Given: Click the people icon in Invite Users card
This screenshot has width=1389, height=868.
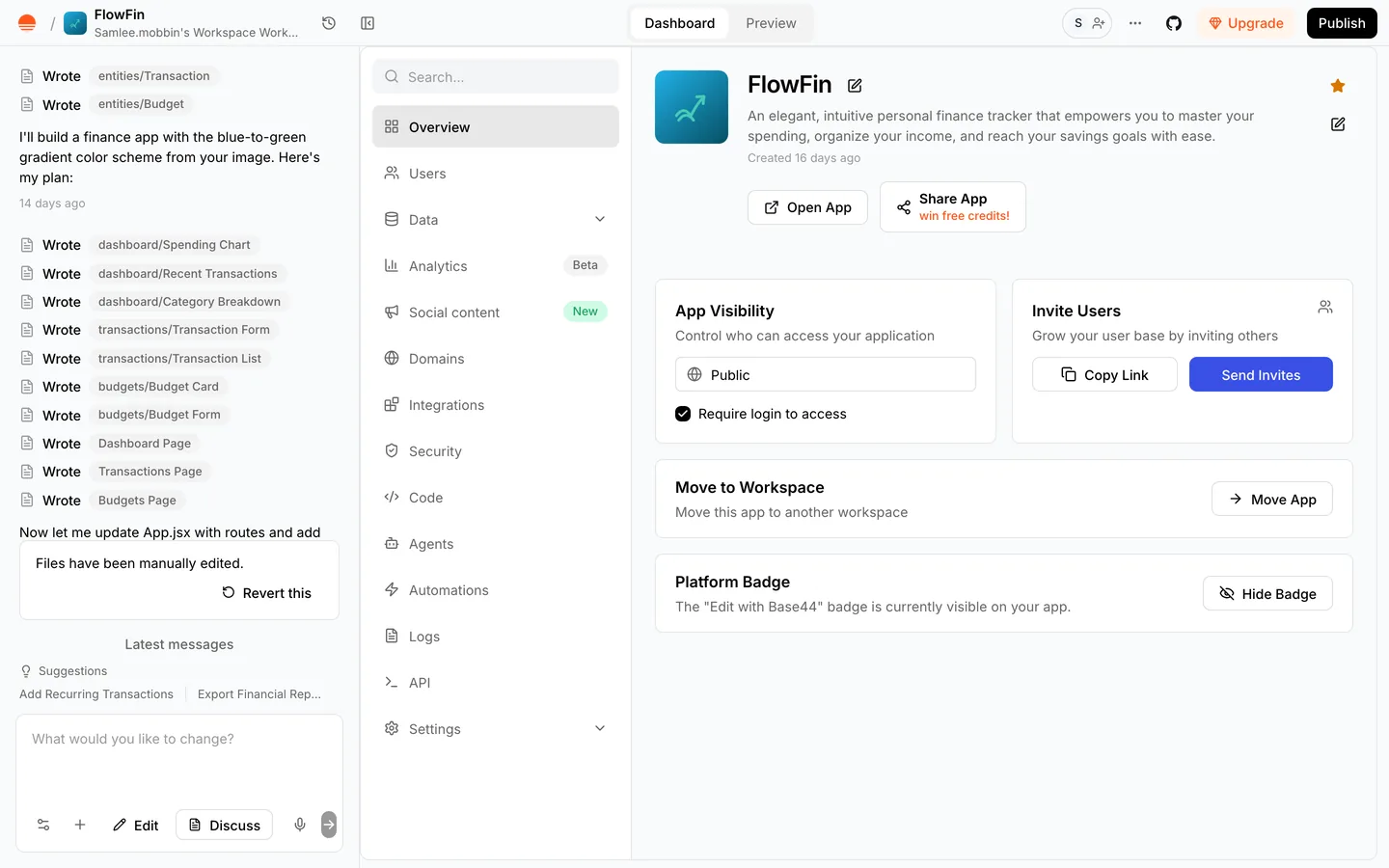Looking at the screenshot, I should pos(1325,307).
